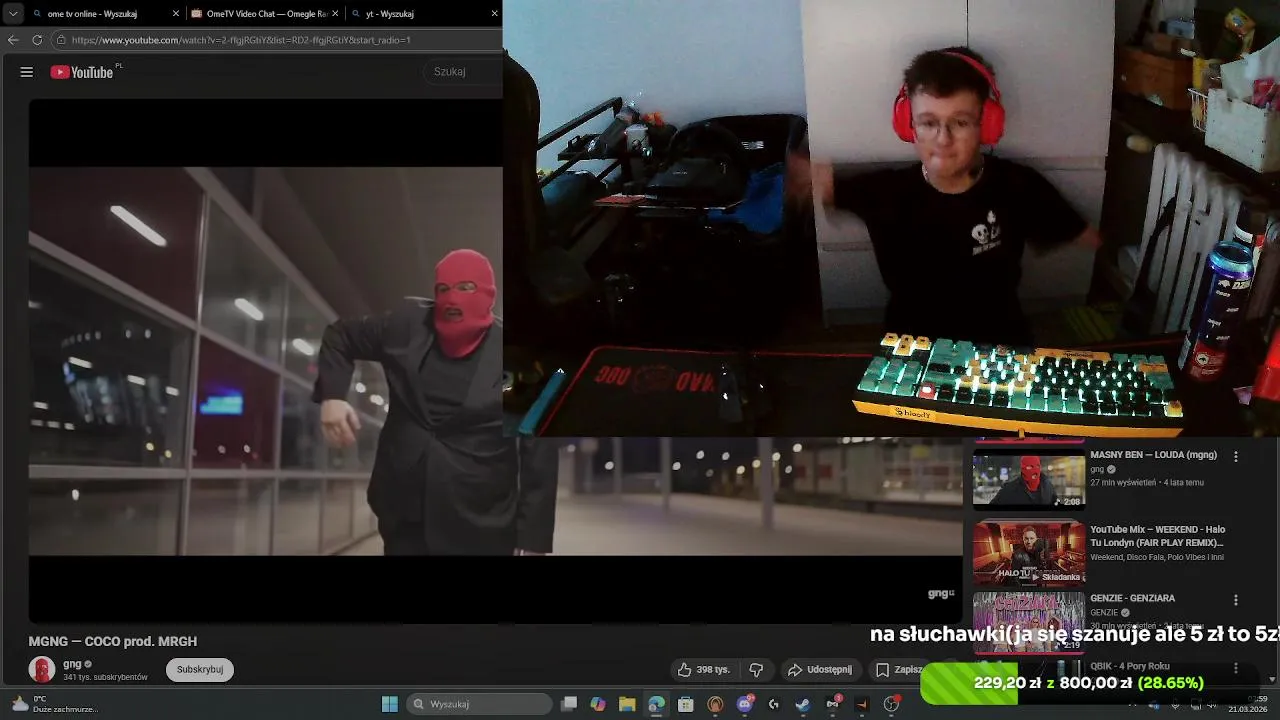
Task: Open the taskbar app left of Discord
Action: (x=715, y=704)
